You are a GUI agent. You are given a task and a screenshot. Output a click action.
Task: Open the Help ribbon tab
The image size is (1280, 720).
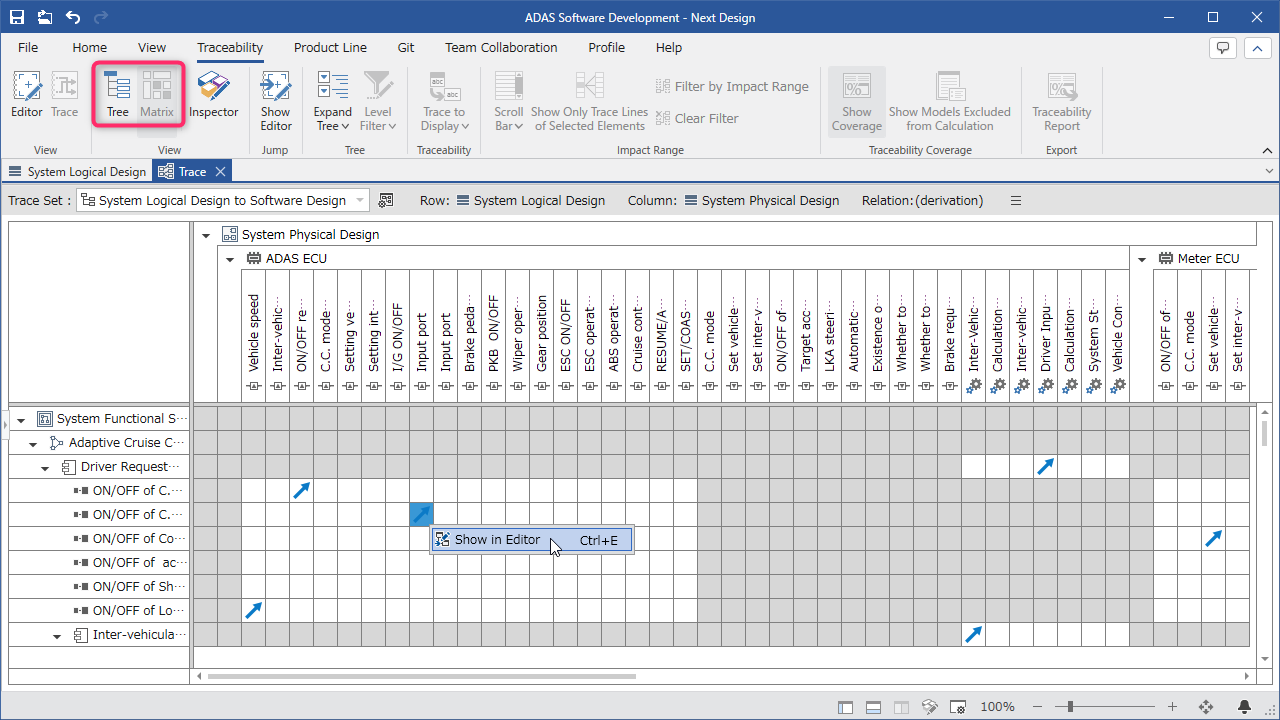[669, 47]
